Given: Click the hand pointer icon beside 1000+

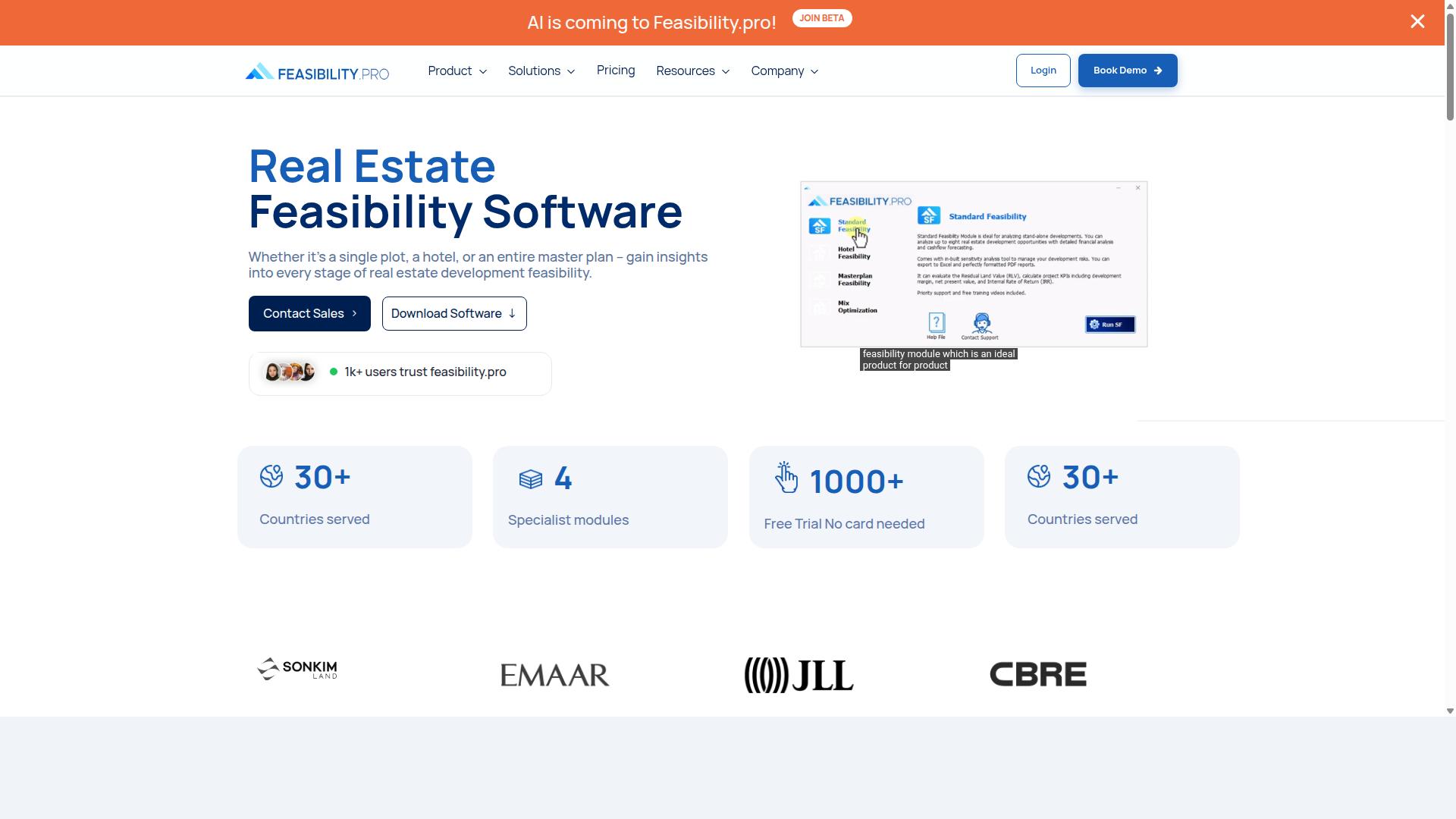Looking at the screenshot, I should pos(786,477).
